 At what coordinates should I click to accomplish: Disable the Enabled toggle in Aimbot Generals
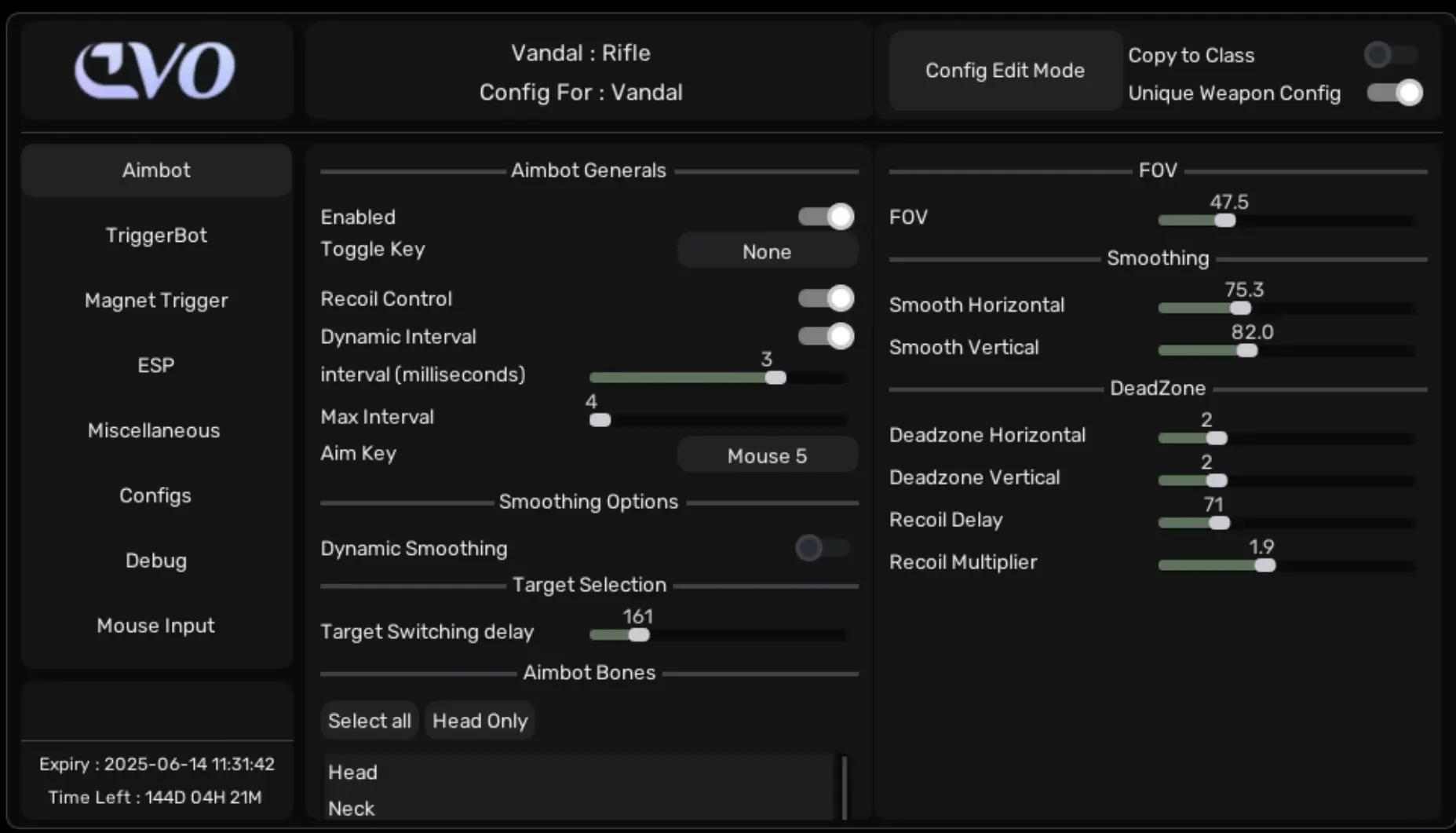[826, 217]
